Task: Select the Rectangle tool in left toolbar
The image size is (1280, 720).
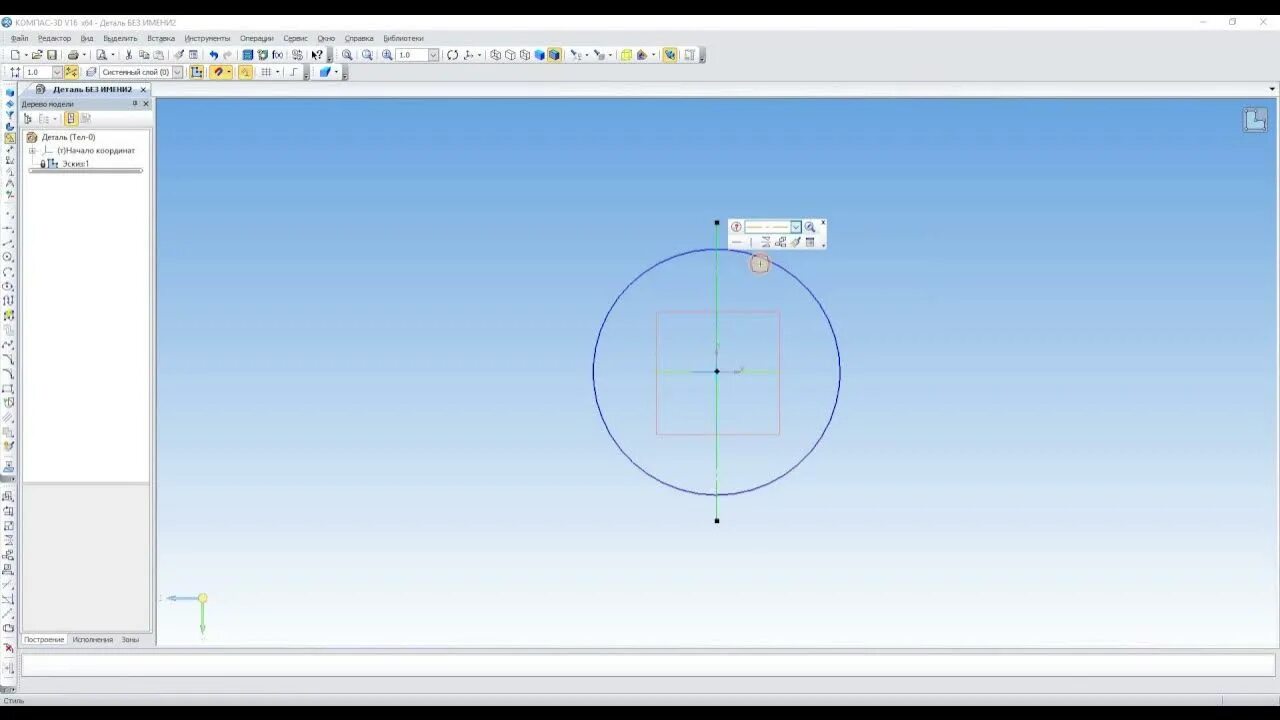Action: pyautogui.click(x=8, y=388)
